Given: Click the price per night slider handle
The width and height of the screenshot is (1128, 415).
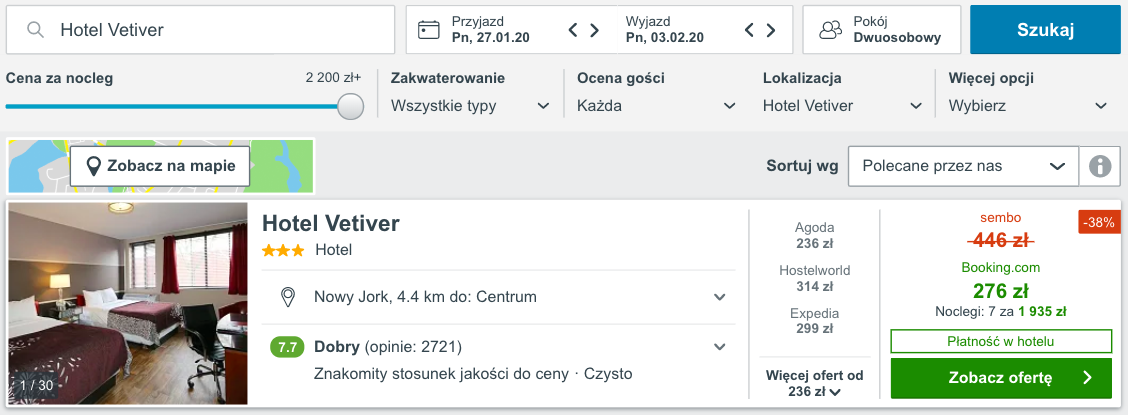Looking at the screenshot, I should click(350, 106).
